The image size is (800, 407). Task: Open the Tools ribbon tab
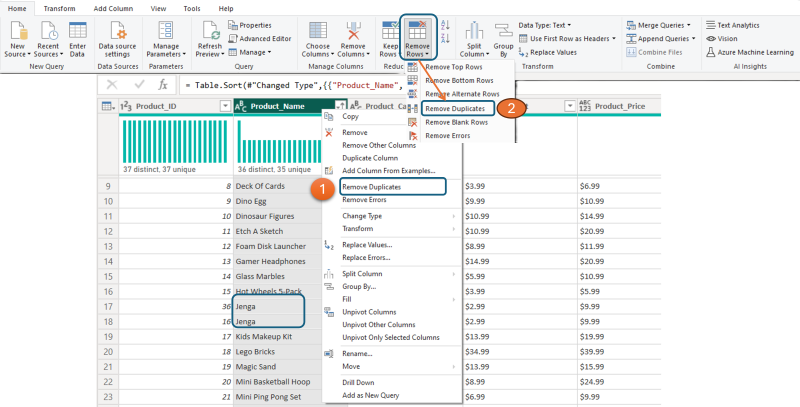[x=192, y=9]
